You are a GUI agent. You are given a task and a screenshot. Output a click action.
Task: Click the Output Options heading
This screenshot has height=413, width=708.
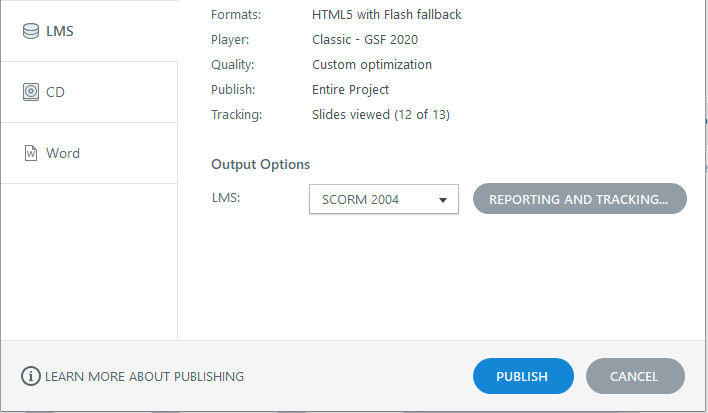tap(261, 164)
